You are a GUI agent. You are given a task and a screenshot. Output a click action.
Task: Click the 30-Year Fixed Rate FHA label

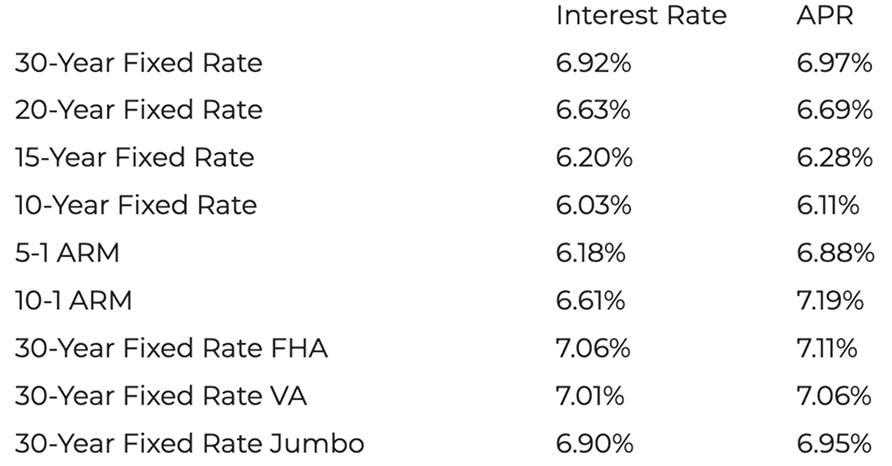pyautogui.click(x=171, y=348)
